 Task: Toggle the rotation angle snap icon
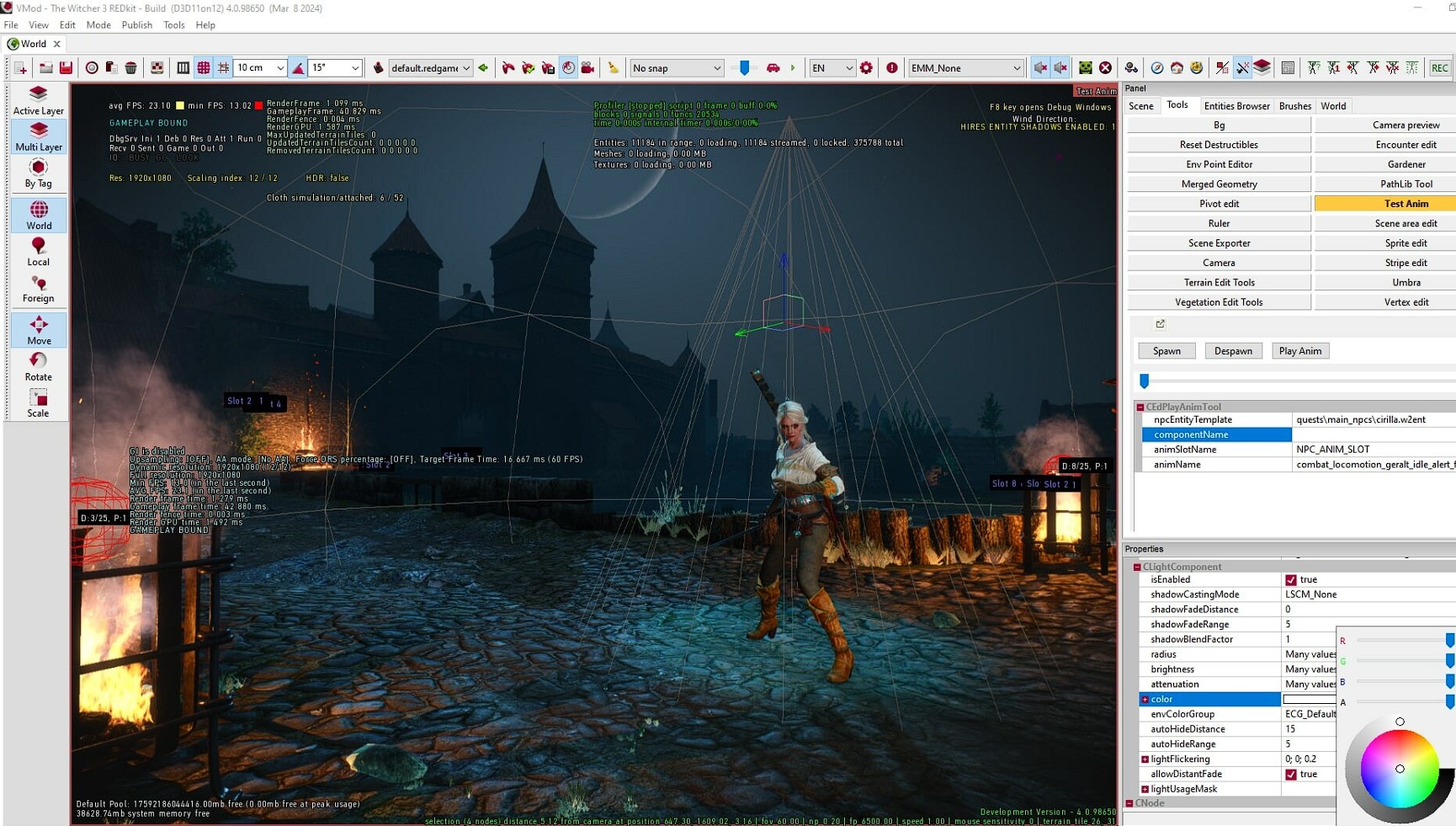(x=298, y=68)
